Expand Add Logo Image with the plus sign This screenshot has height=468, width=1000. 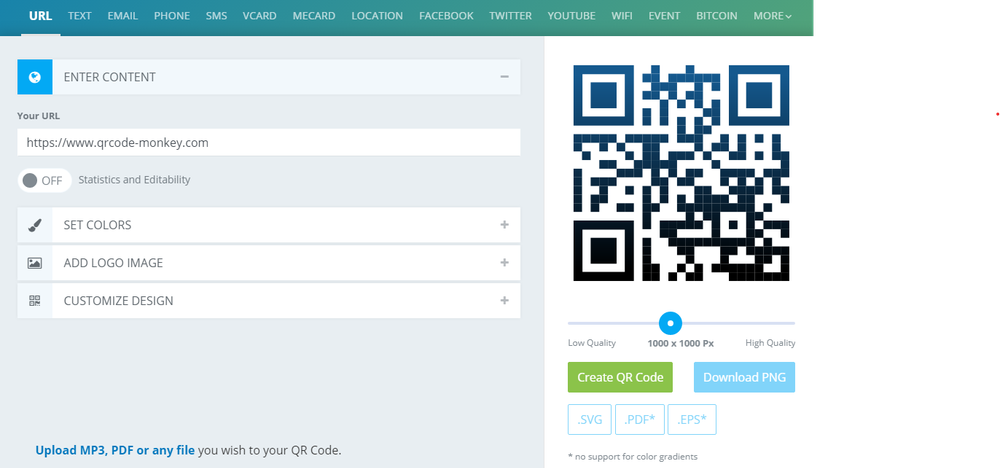[504, 262]
